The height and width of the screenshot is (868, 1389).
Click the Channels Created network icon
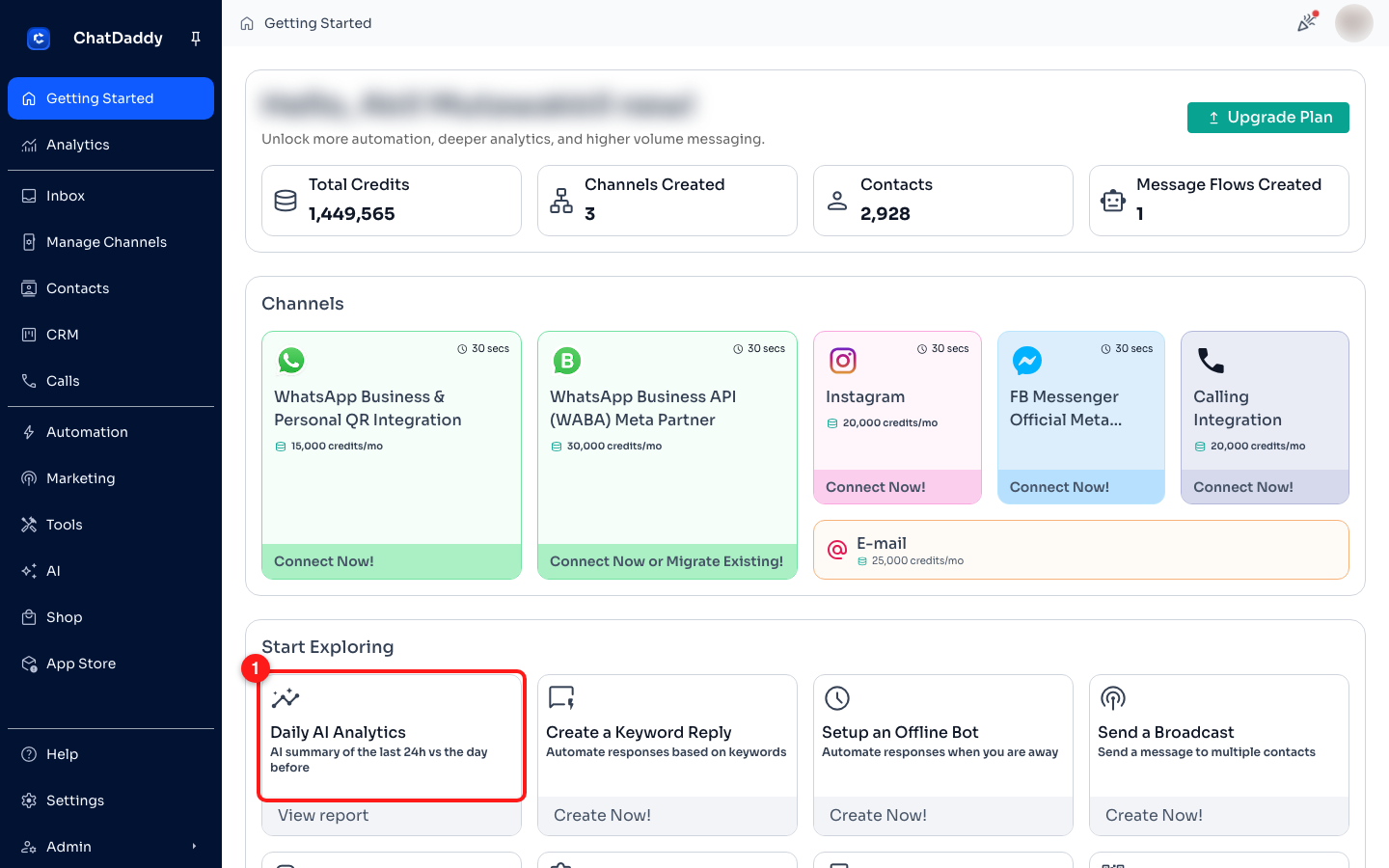[x=561, y=201]
